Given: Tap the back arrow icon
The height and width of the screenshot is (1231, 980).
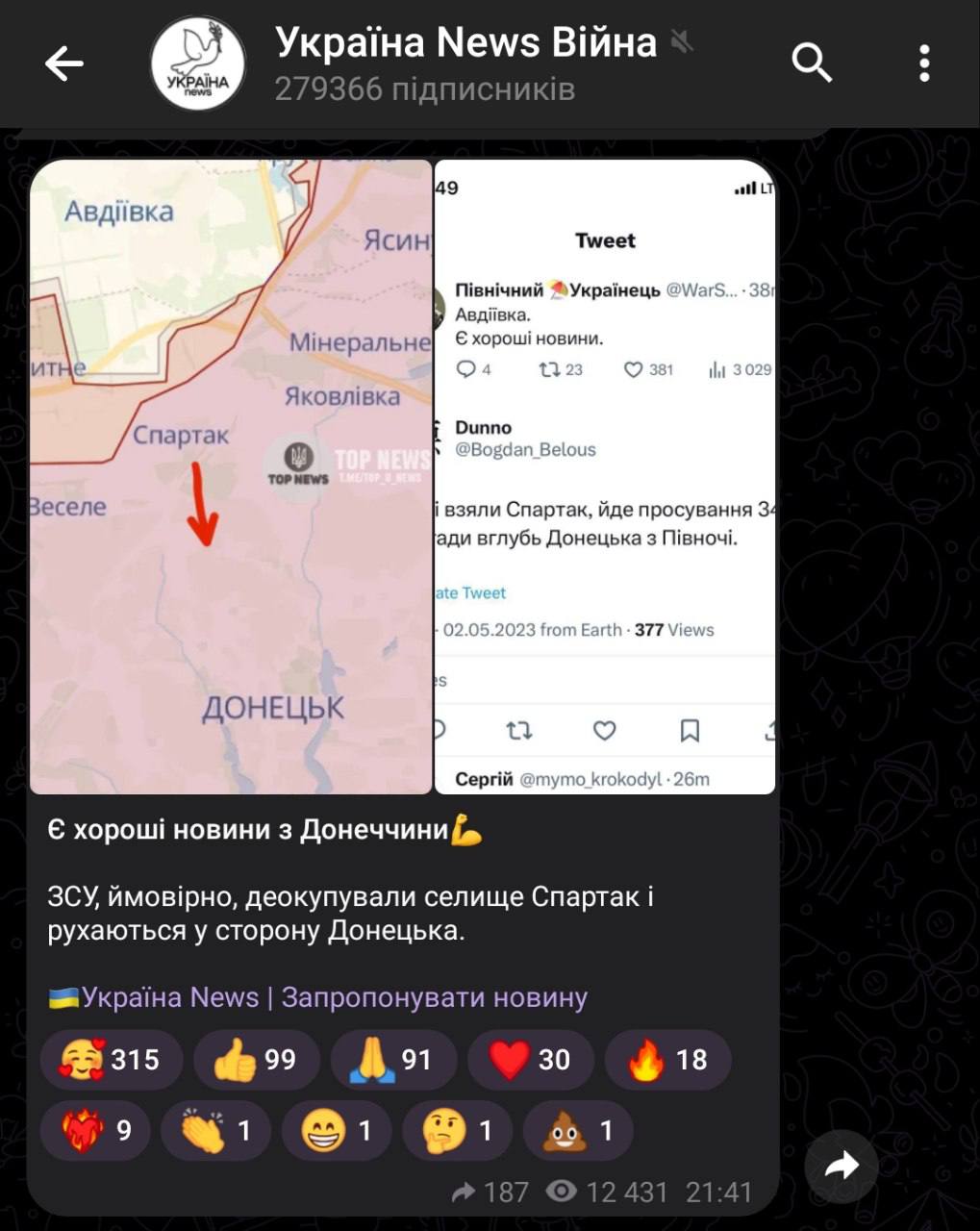Looking at the screenshot, I should click(64, 63).
